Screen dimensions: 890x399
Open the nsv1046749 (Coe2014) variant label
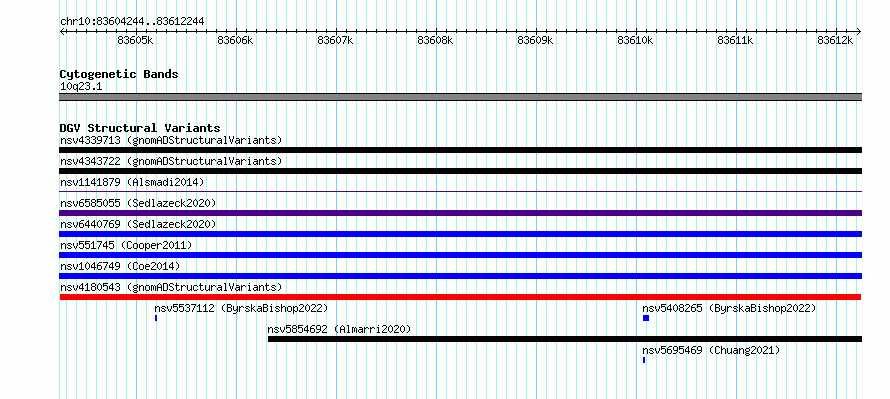click(x=120, y=266)
